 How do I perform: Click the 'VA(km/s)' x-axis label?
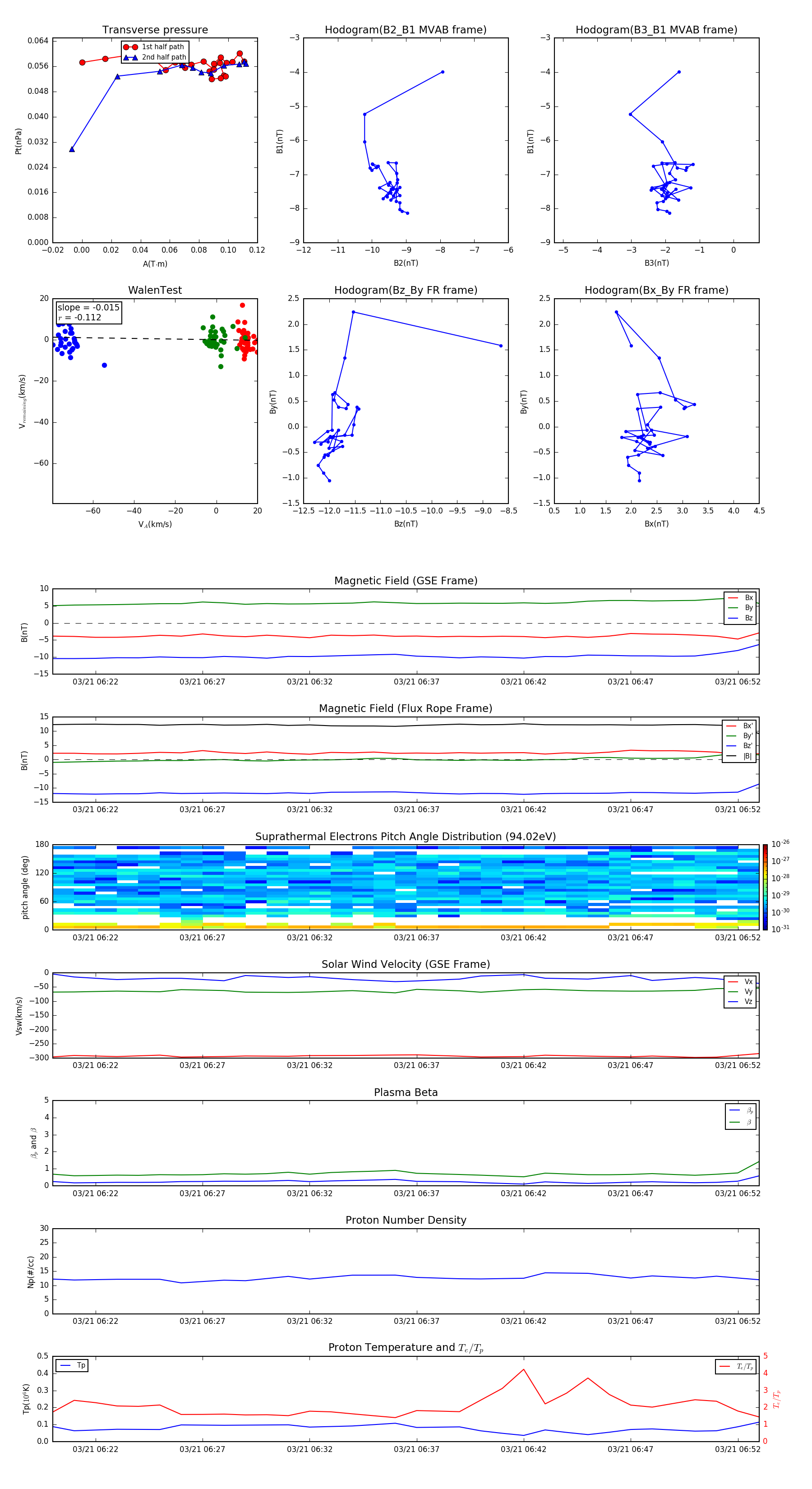(155, 524)
